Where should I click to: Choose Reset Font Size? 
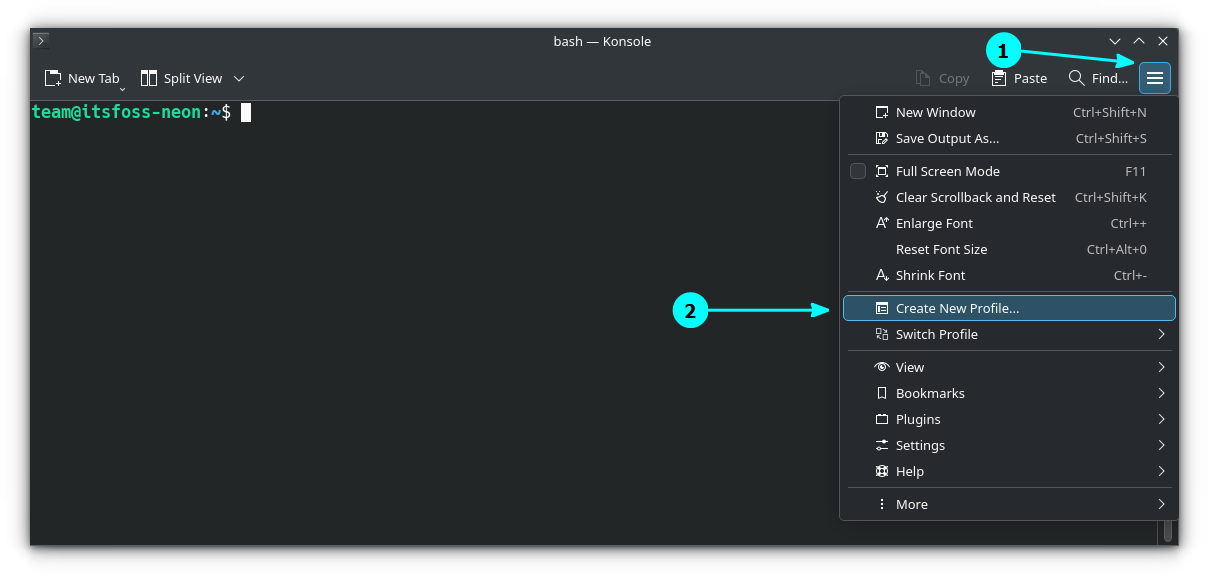pos(941,249)
